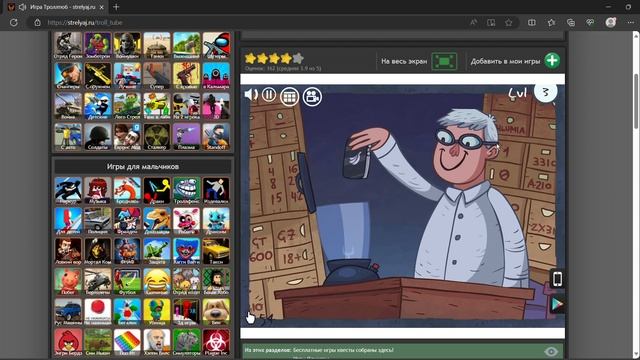Screen dimensions: 640x360
Task: Open the level select grid icon
Action: [289, 97]
